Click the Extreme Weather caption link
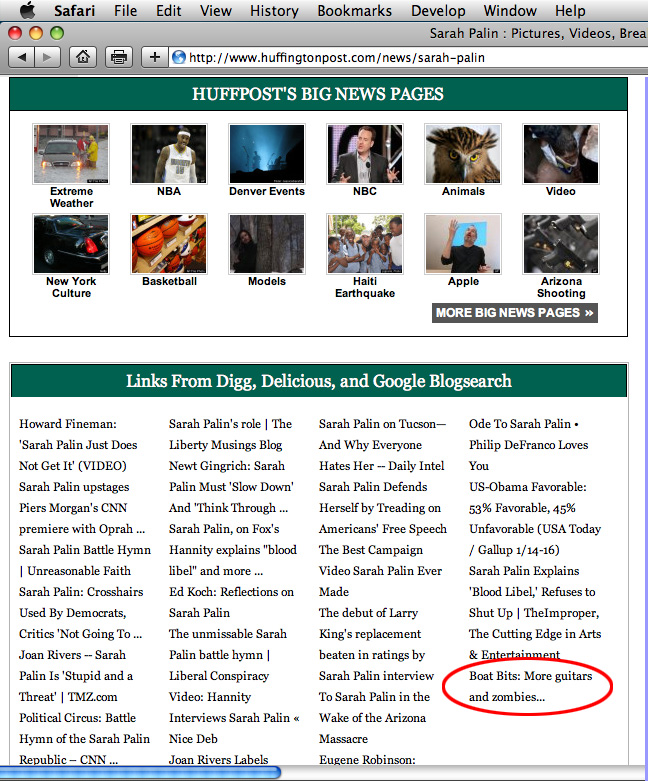648x781 pixels. (x=71, y=197)
